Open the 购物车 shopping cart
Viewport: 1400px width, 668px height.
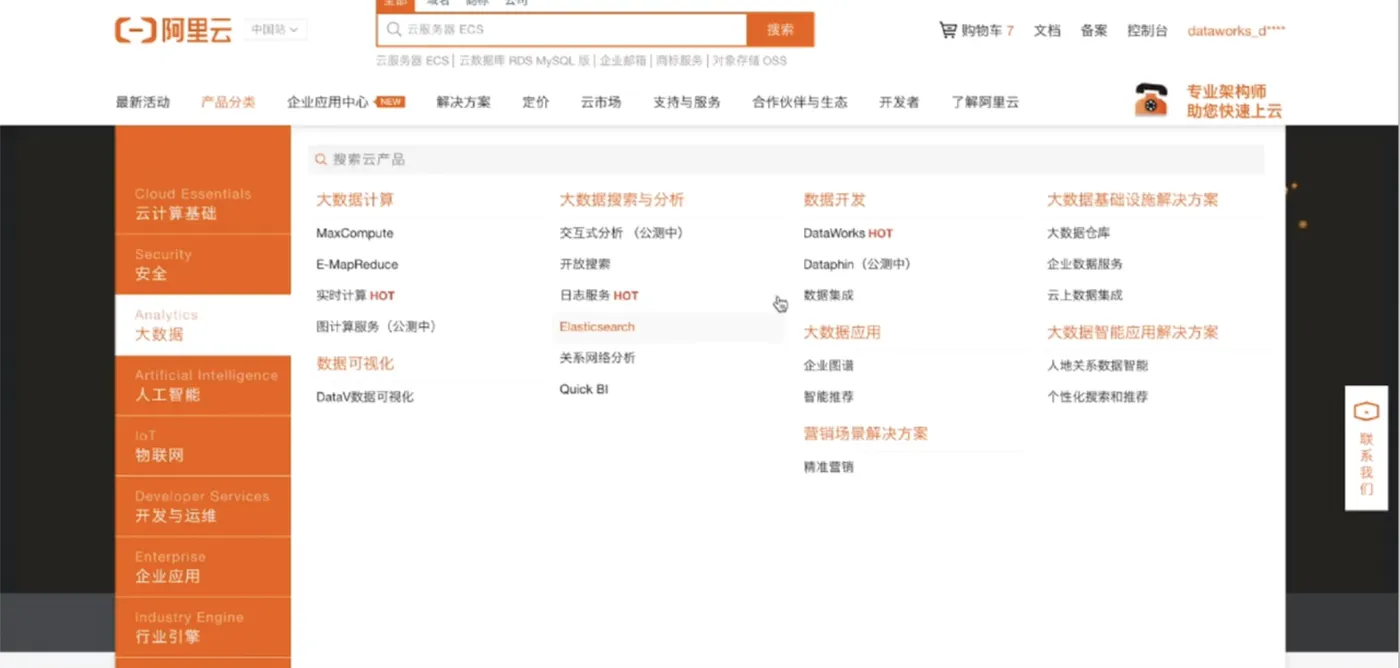point(977,30)
